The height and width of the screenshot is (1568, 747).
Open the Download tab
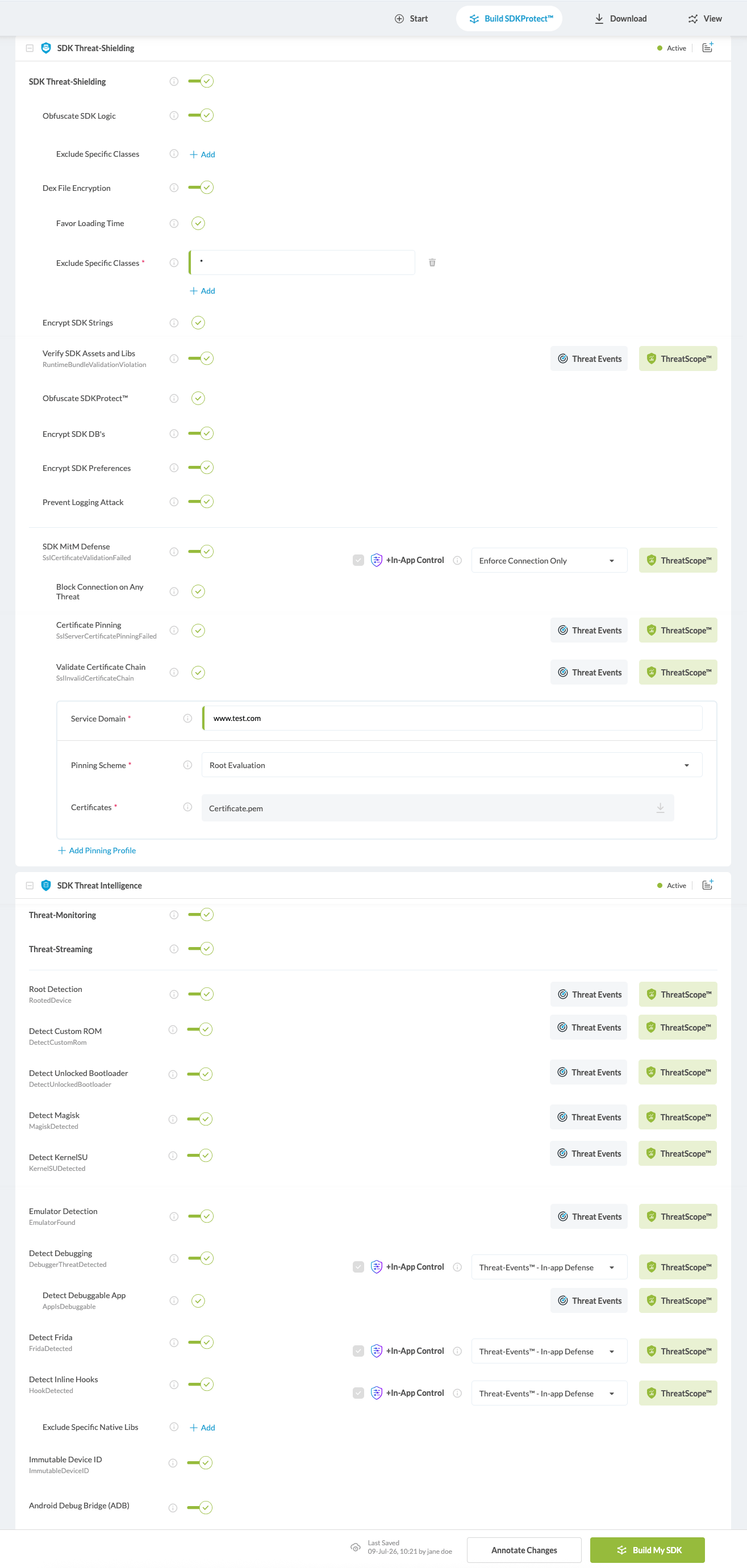[x=620, y=18]
